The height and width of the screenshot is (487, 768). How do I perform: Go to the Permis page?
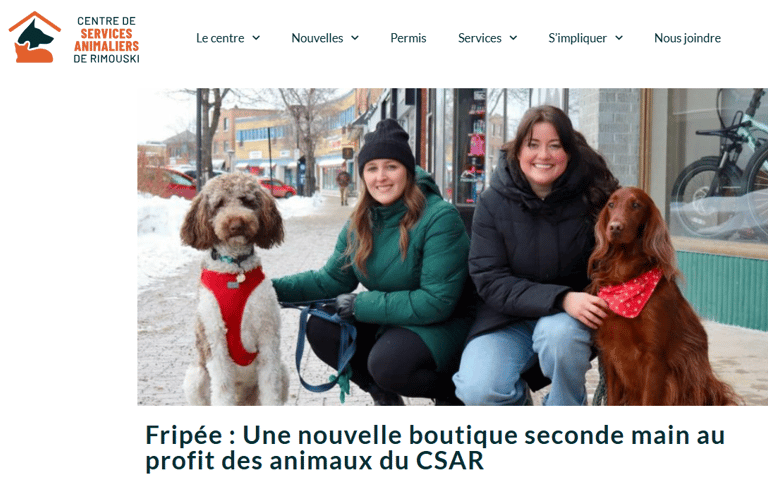(x=408, y=38)
